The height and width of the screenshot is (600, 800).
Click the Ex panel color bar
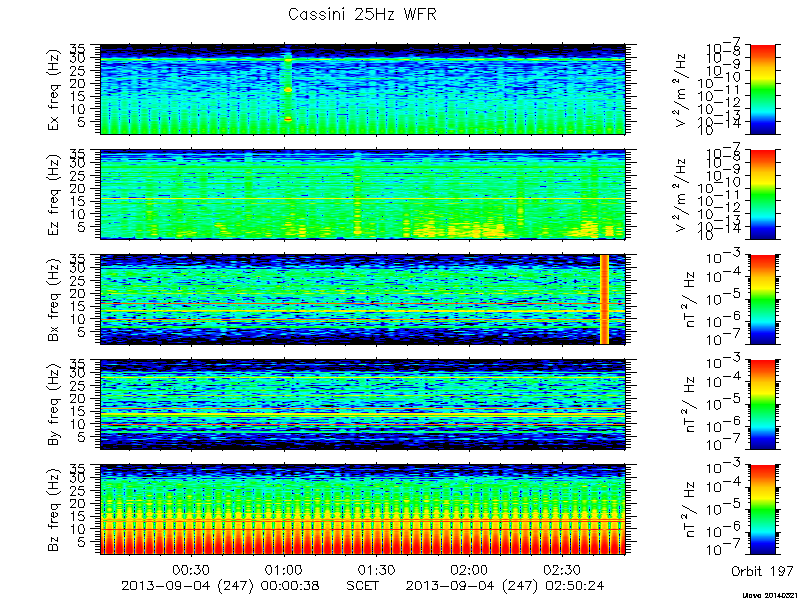[x=763, y=90]
